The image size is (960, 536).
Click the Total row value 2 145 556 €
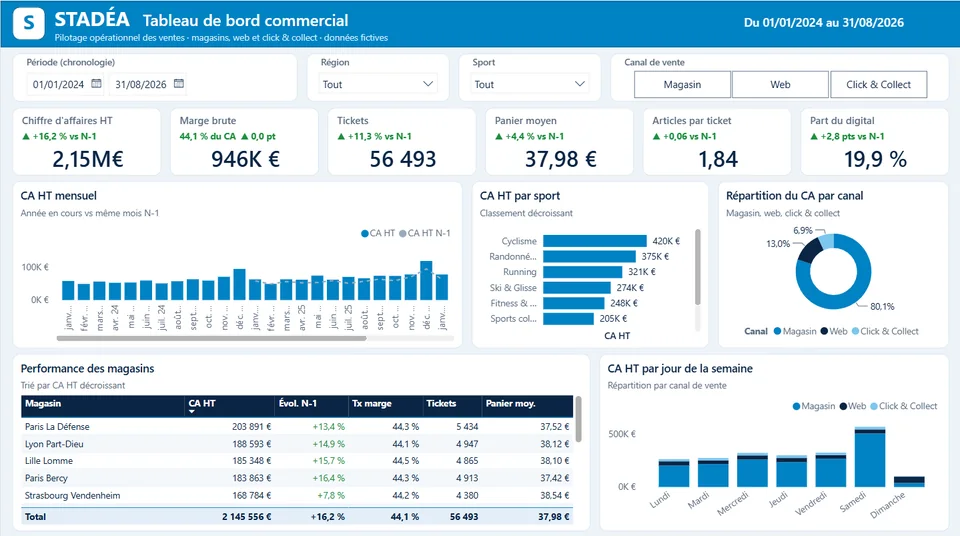tap(246, 516)
